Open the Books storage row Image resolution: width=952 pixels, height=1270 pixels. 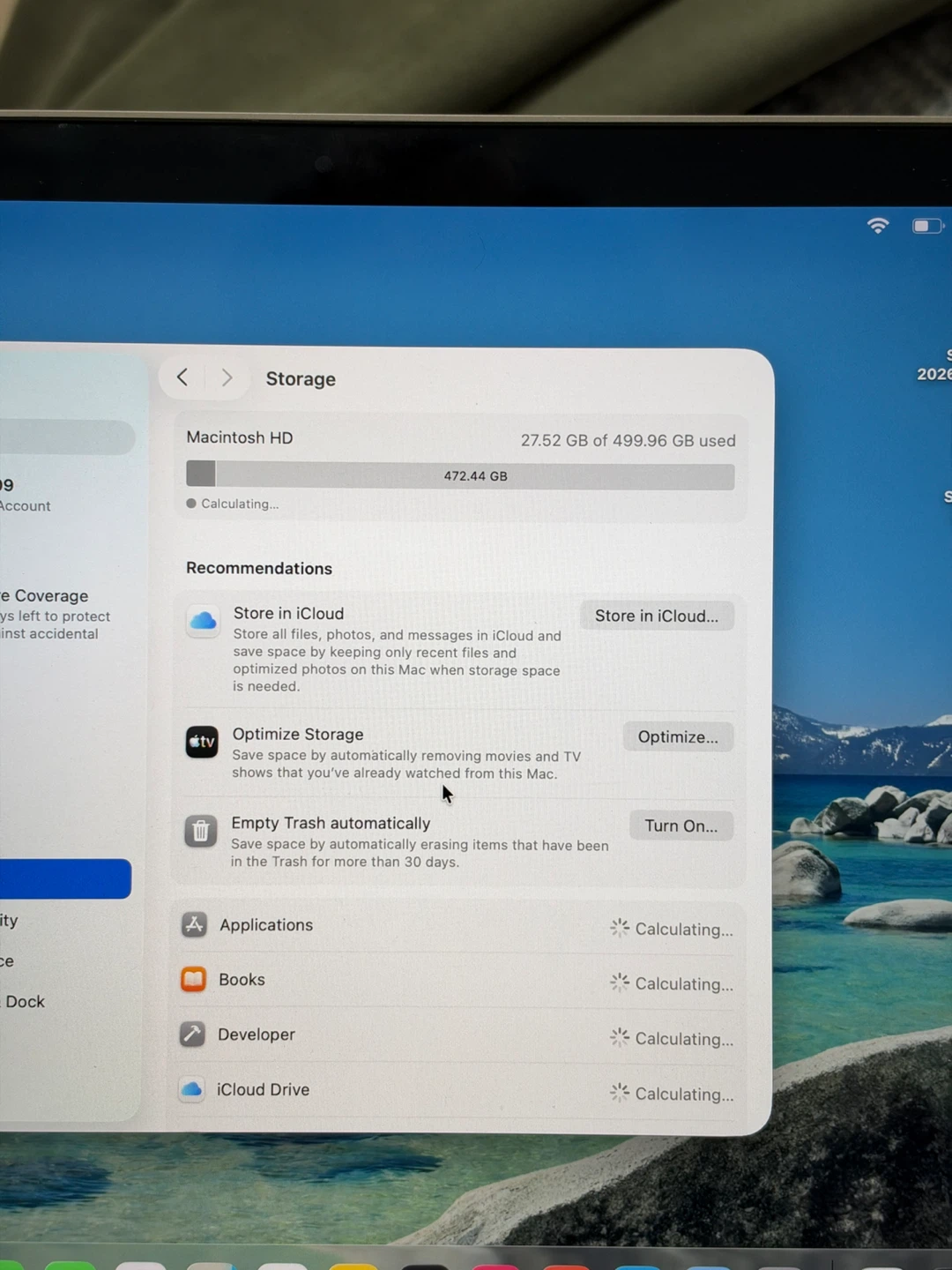[x=457, y=981]
